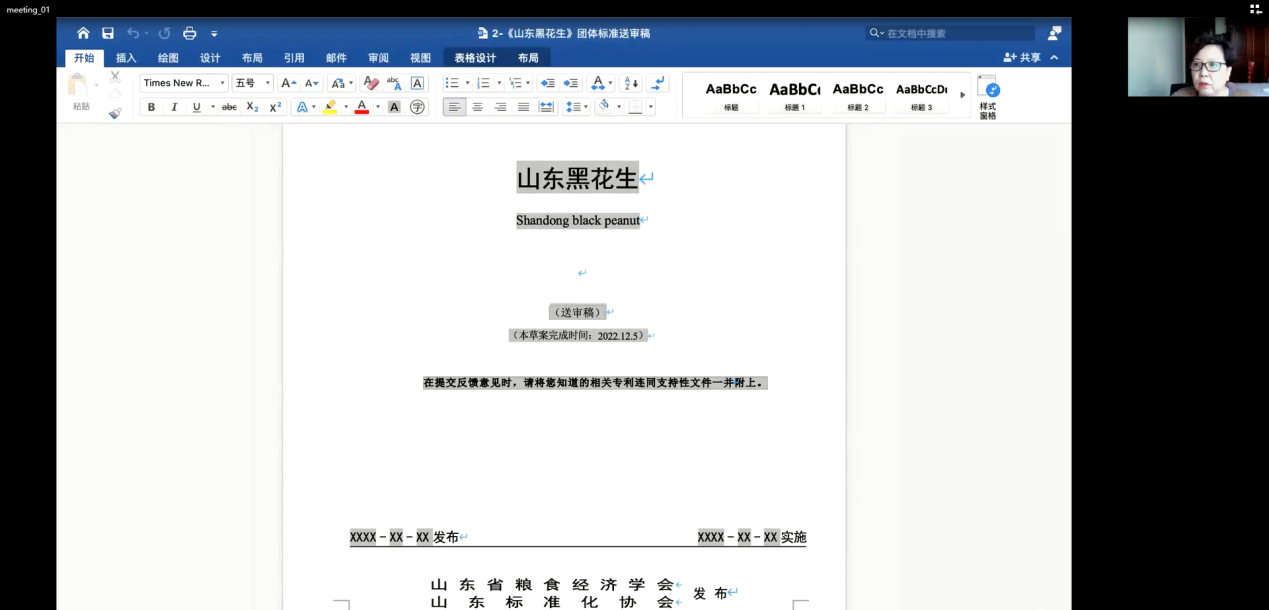Toggle strikethrough (abc) formatting

point(229,107)
